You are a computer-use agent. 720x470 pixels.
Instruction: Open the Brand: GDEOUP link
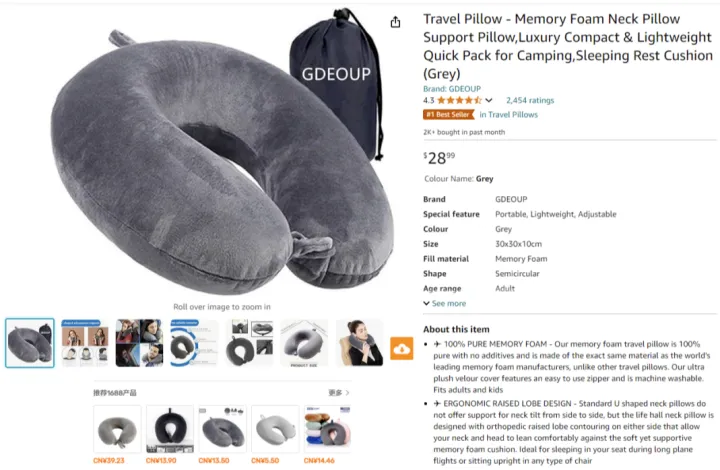pos(452,89)
